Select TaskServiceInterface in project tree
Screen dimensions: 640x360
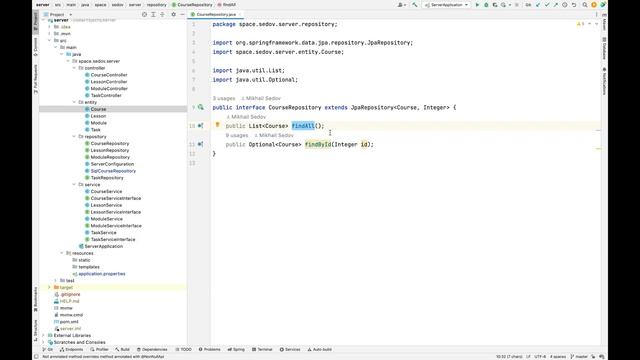[x=113, y=239]
